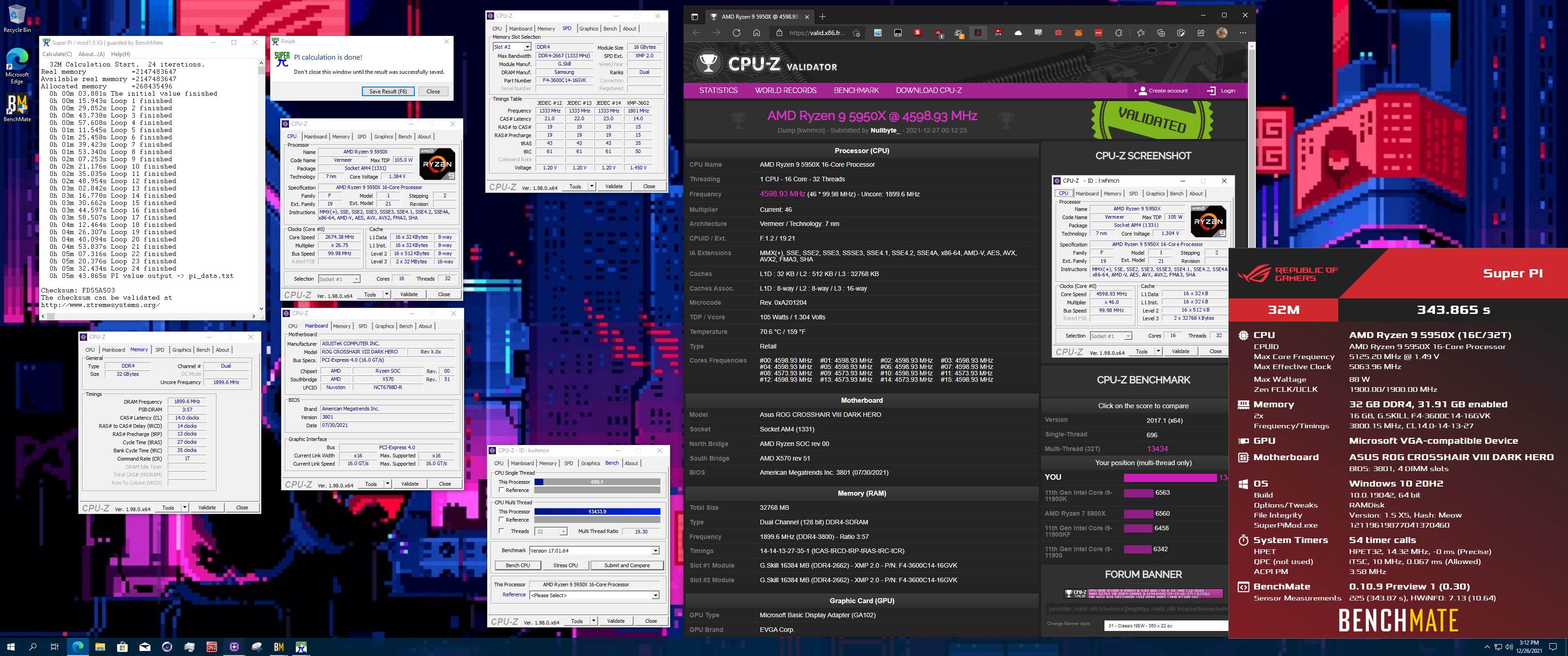
Task: Open the Recycle Bin desktop icon
Action: click(x=17, y=18)
